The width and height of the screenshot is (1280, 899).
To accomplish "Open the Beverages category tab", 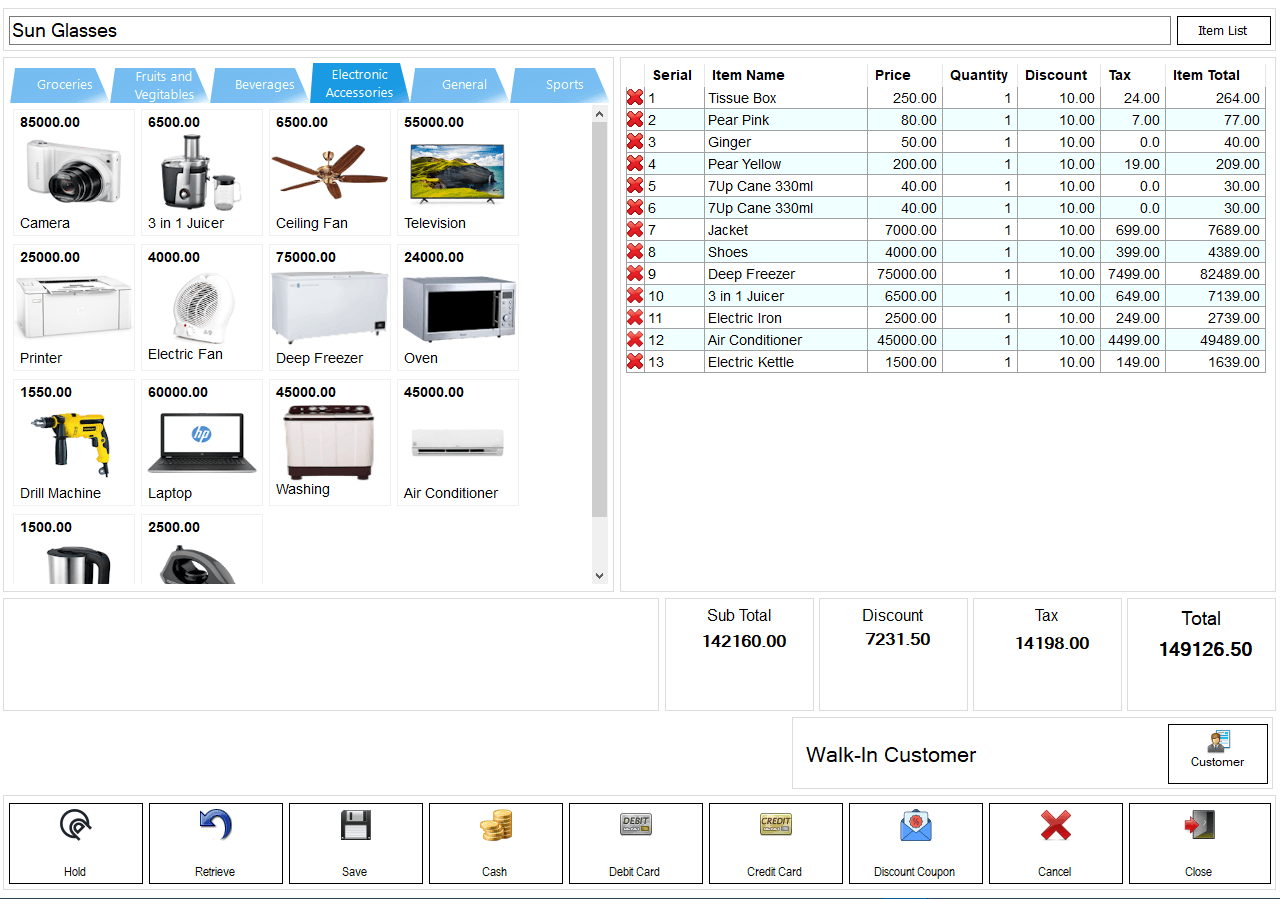I will pos(264,85).
